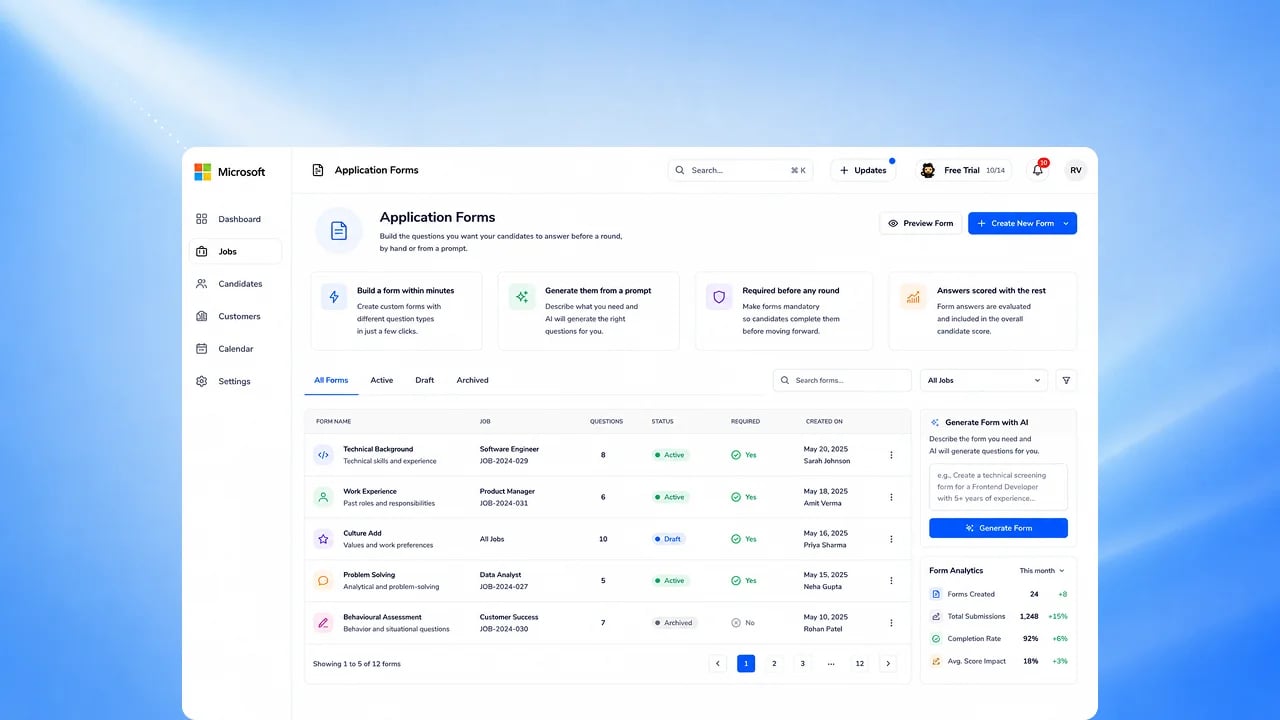Click the Total Submissions analytics icon

click(936, 616)
